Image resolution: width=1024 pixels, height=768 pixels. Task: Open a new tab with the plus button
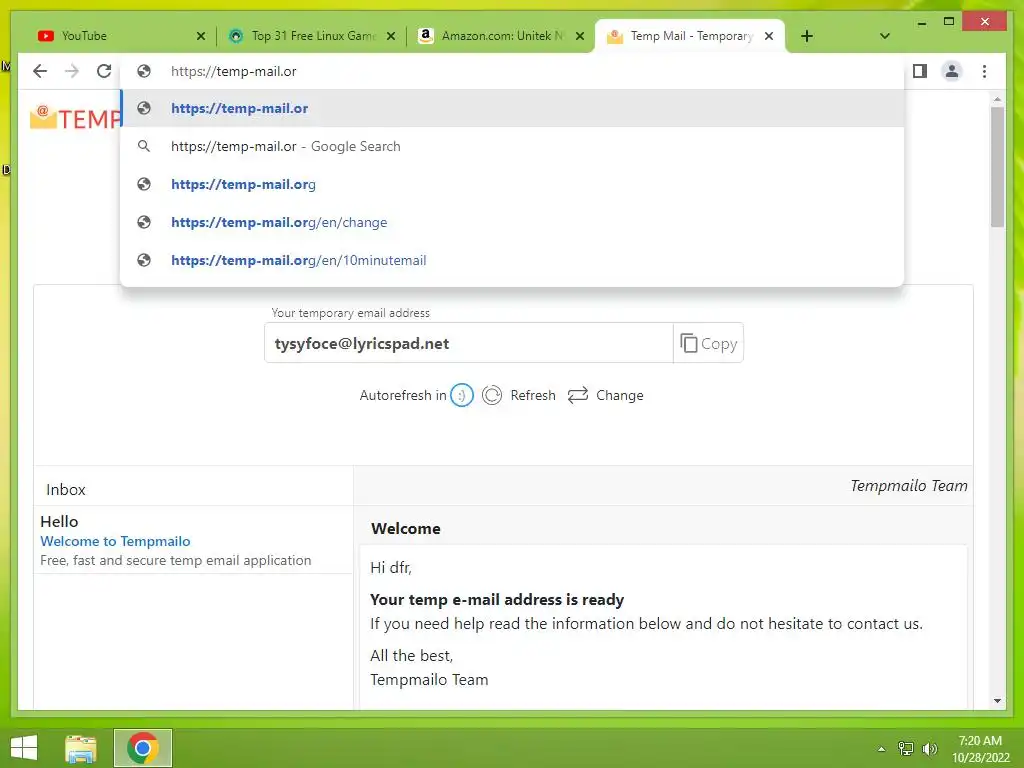point(807,36)
